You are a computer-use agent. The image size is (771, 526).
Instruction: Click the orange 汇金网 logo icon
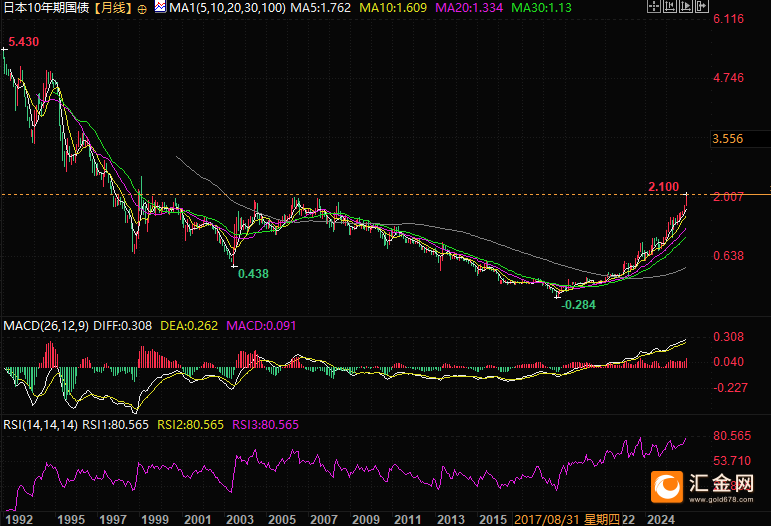(666, 486)
